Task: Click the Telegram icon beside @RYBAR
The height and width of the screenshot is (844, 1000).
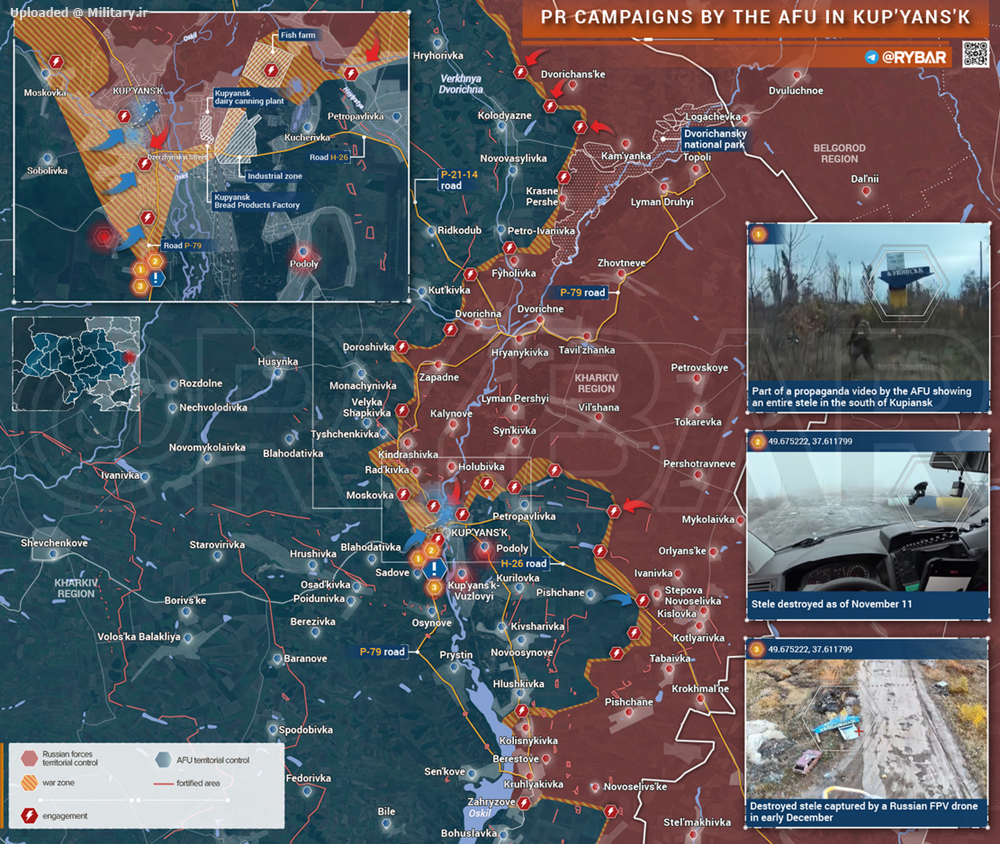Action: click(x=872, y=57)
